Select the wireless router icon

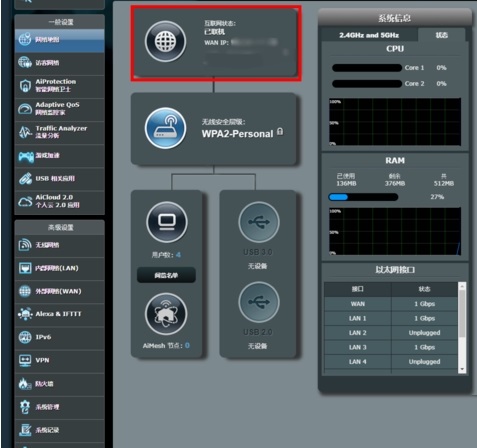click(x=165, y=128)
